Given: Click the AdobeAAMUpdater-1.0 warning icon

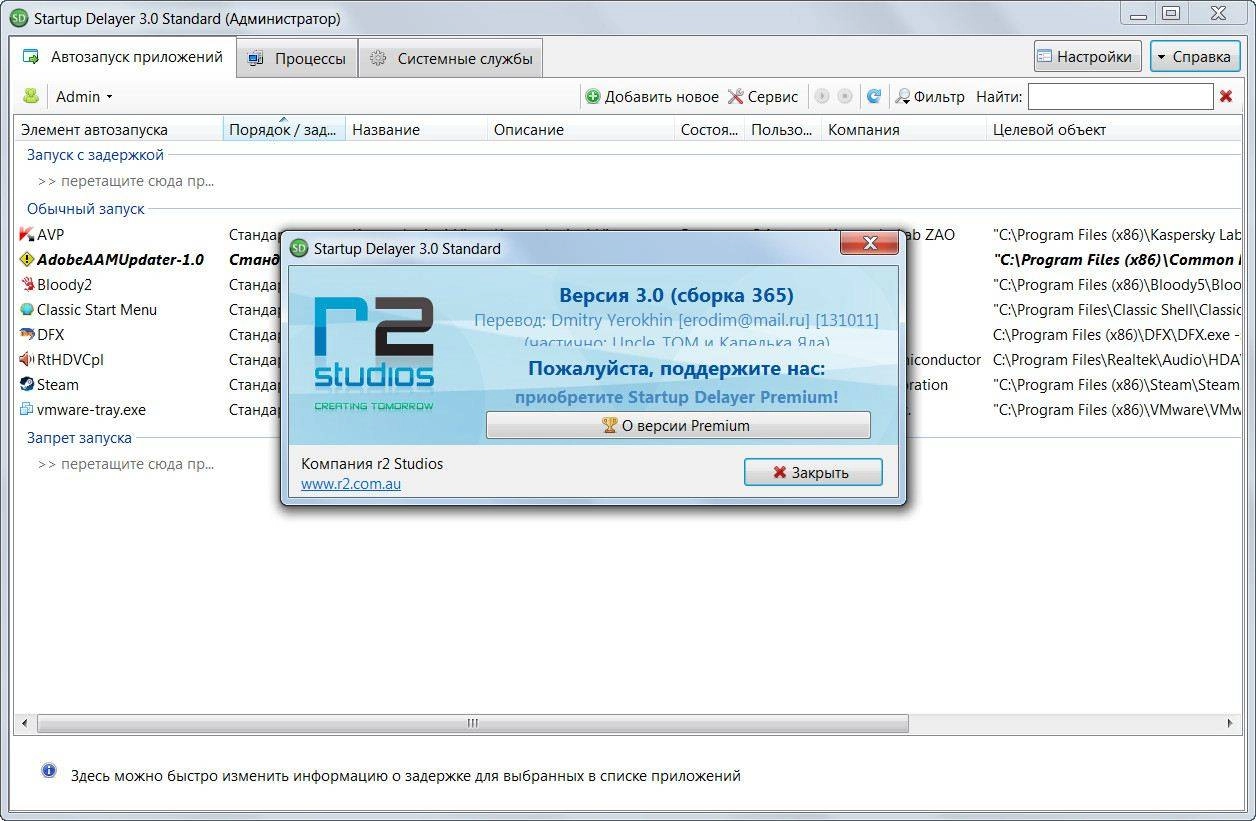Looking at the screenshot, I should [27, 260].
